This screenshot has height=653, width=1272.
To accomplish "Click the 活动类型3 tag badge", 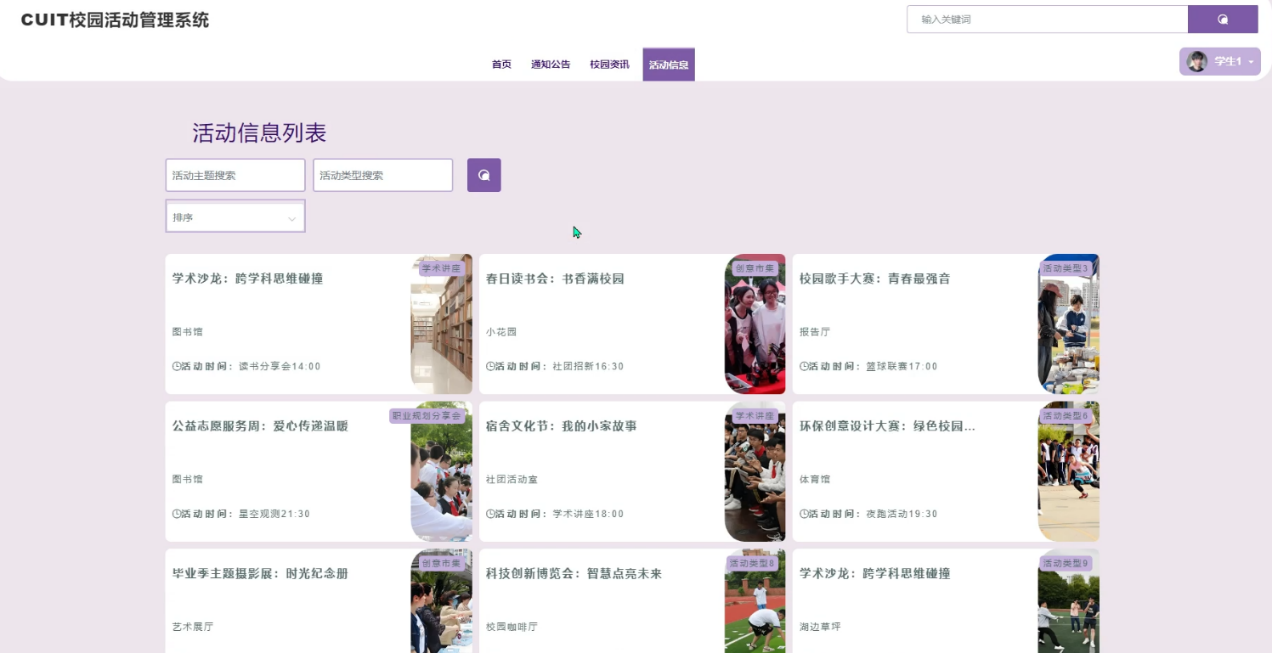I will coord(1066,268).
